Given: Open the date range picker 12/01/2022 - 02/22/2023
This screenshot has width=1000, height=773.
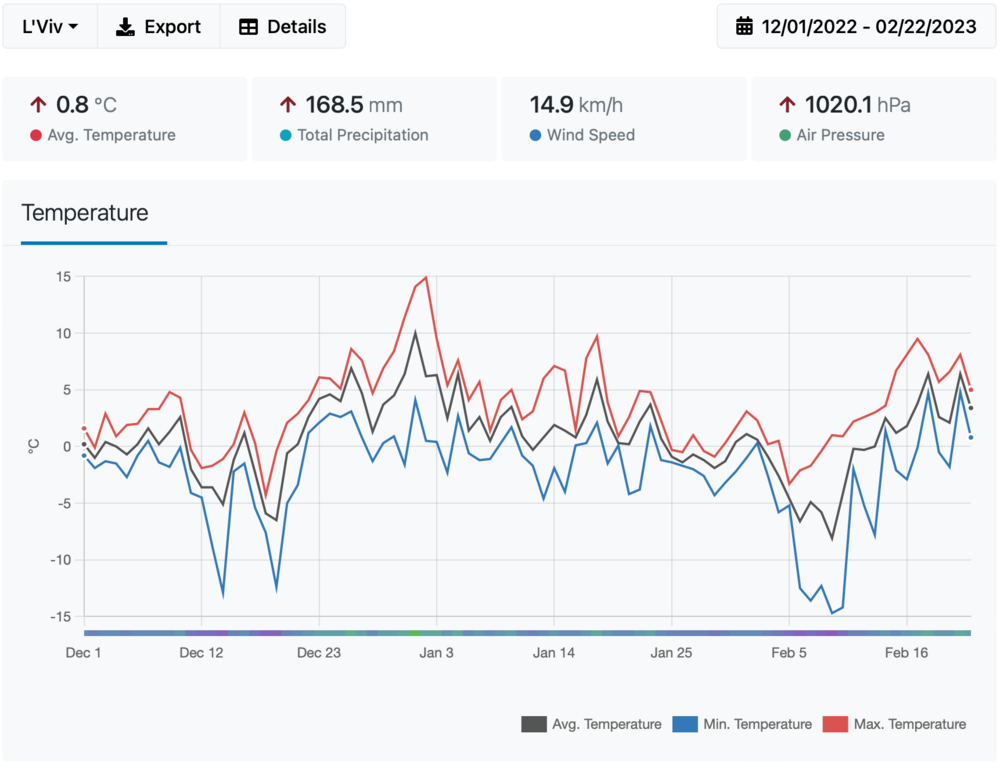Looking at the screenshot, I should [x=856, y=27].
